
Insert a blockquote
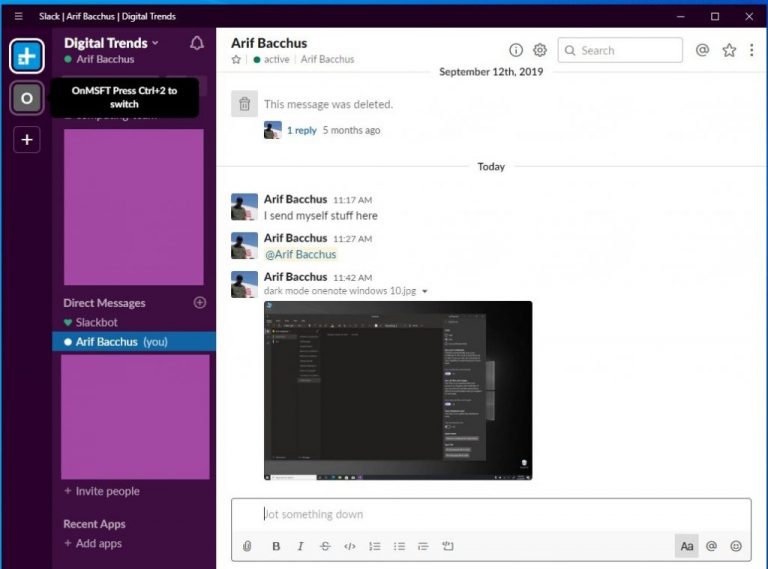tap(423, 546)
